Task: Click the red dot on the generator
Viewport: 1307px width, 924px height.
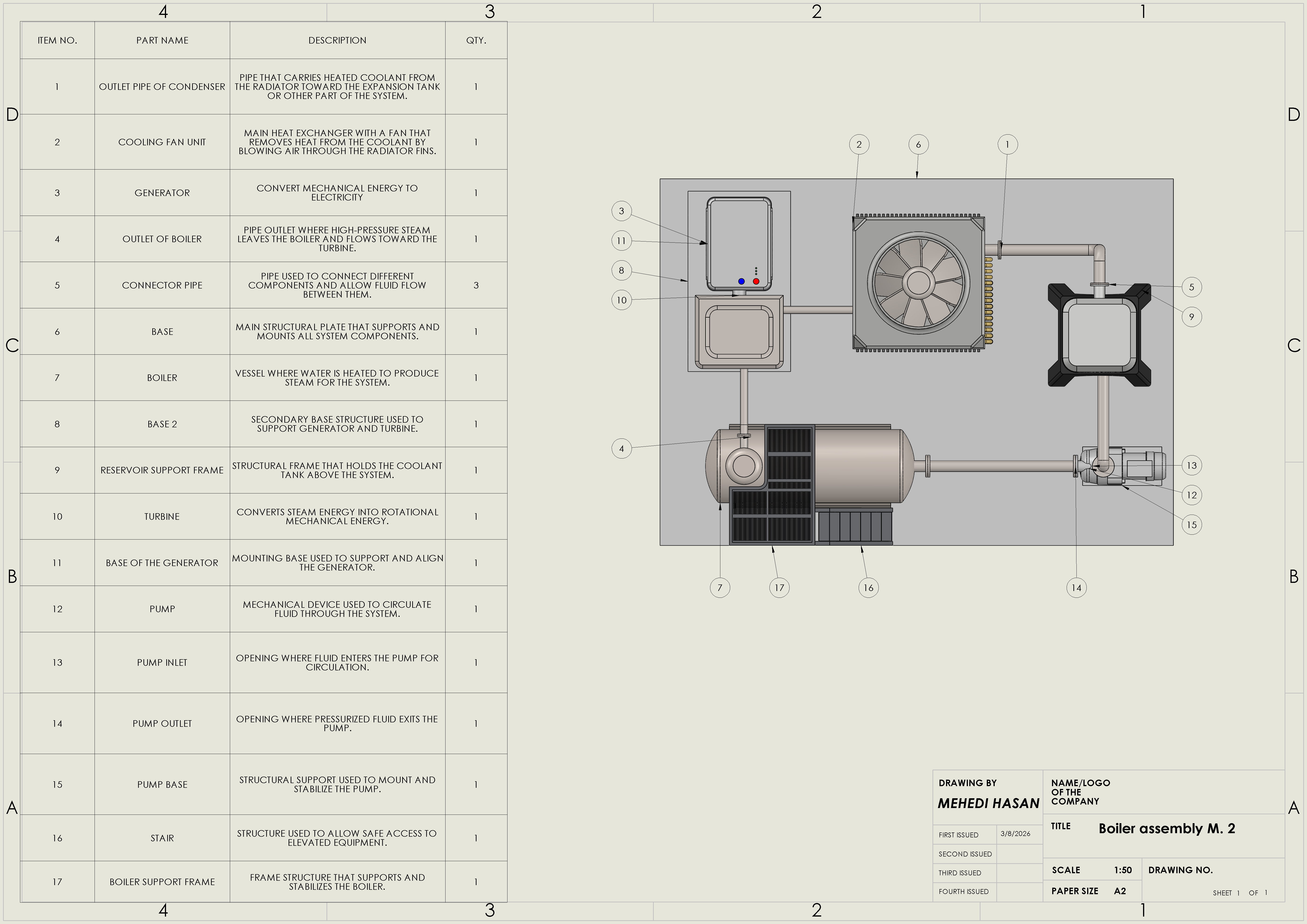Action: 756,281
